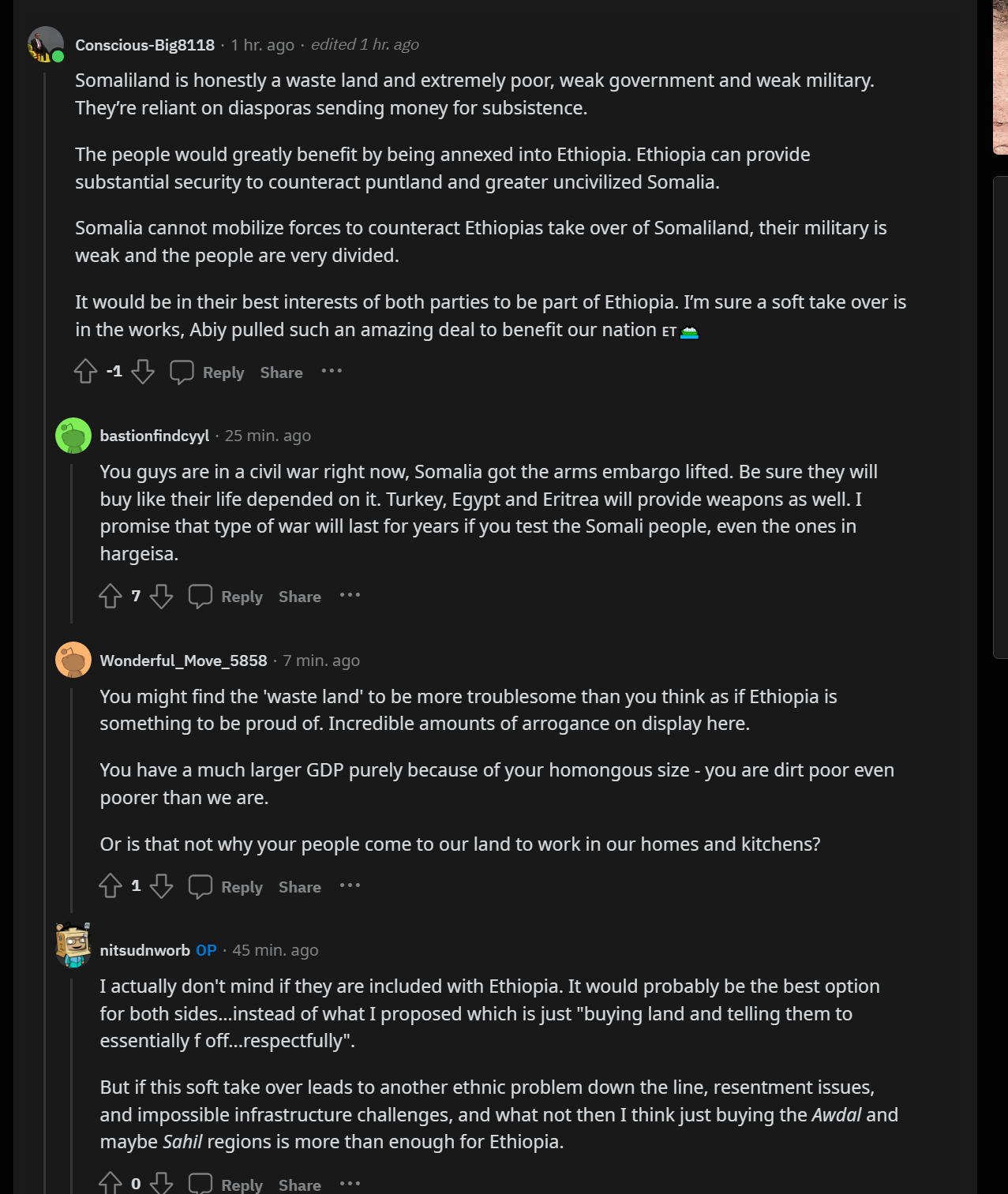Upvote nitsudnworb's comment

(x=111, y=1183)
